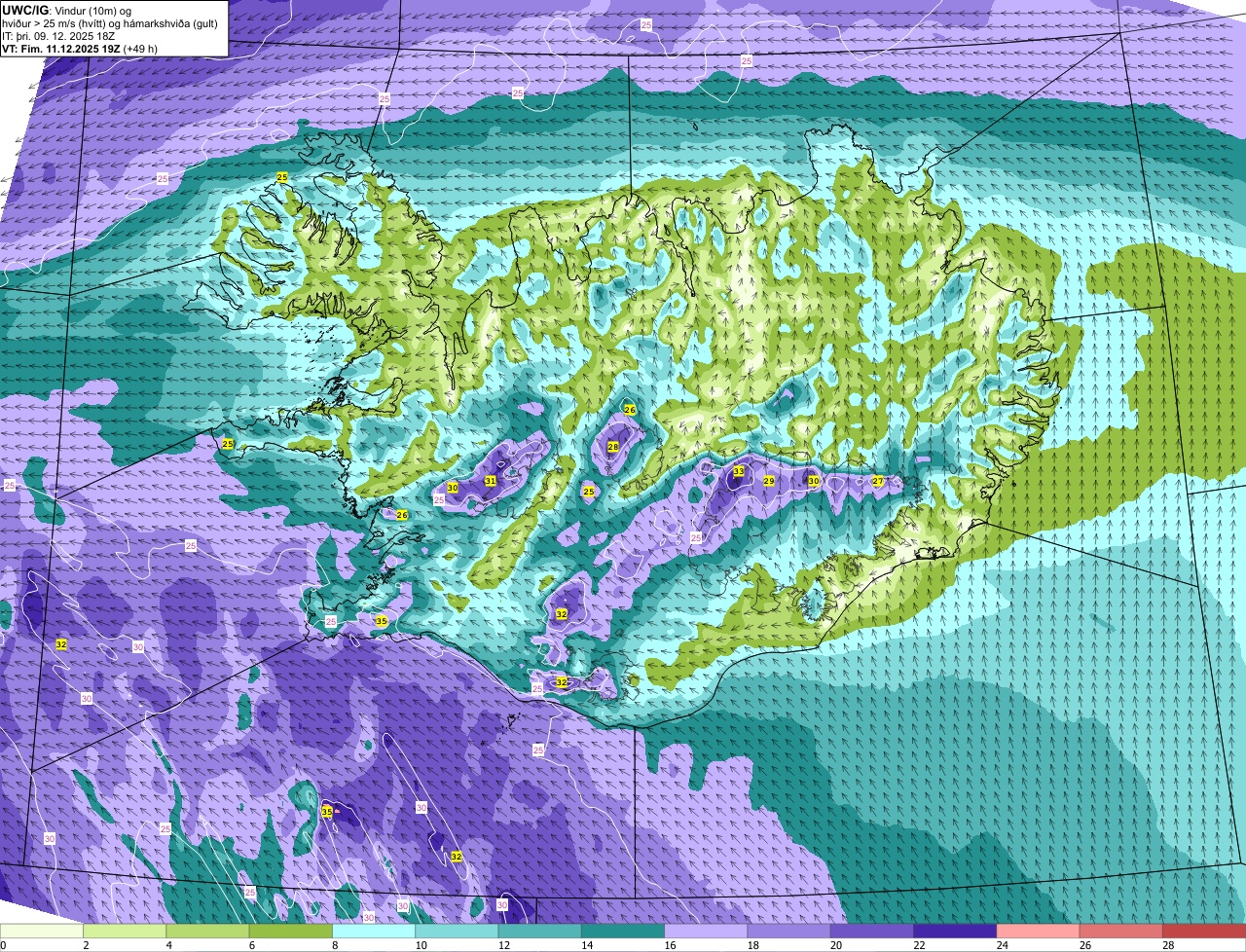
Task: Click the yellow gust label '28'
Action: [x=613, y=447]
